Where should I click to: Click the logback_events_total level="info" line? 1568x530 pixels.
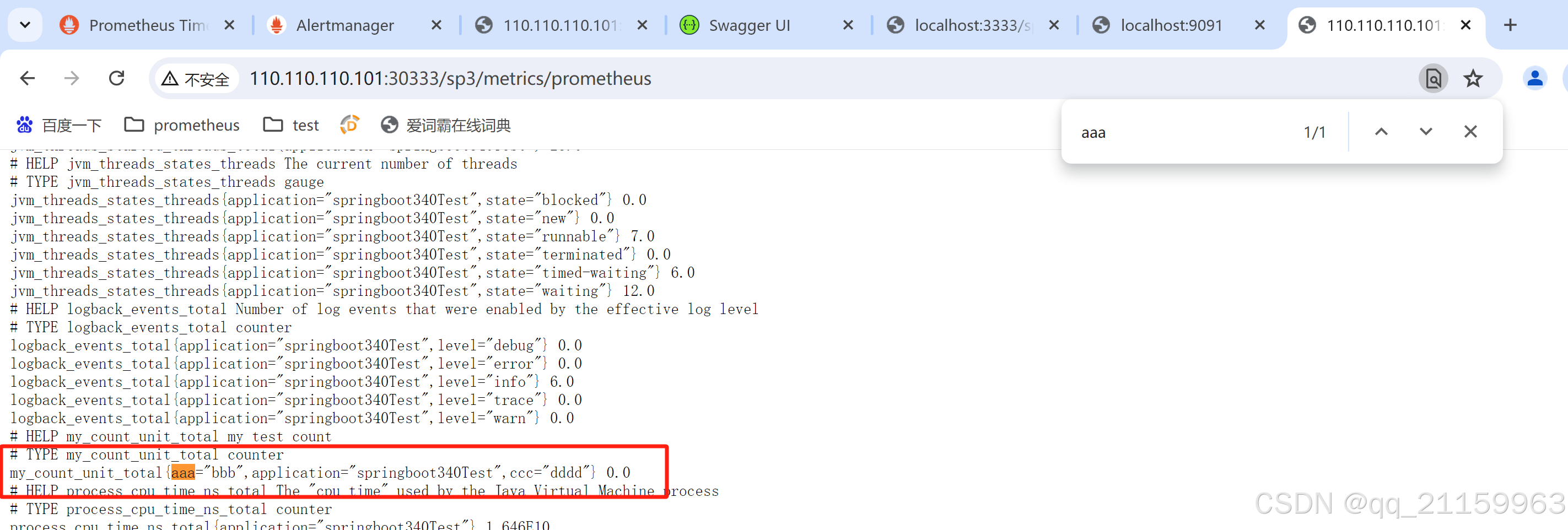tap(292, 382)
